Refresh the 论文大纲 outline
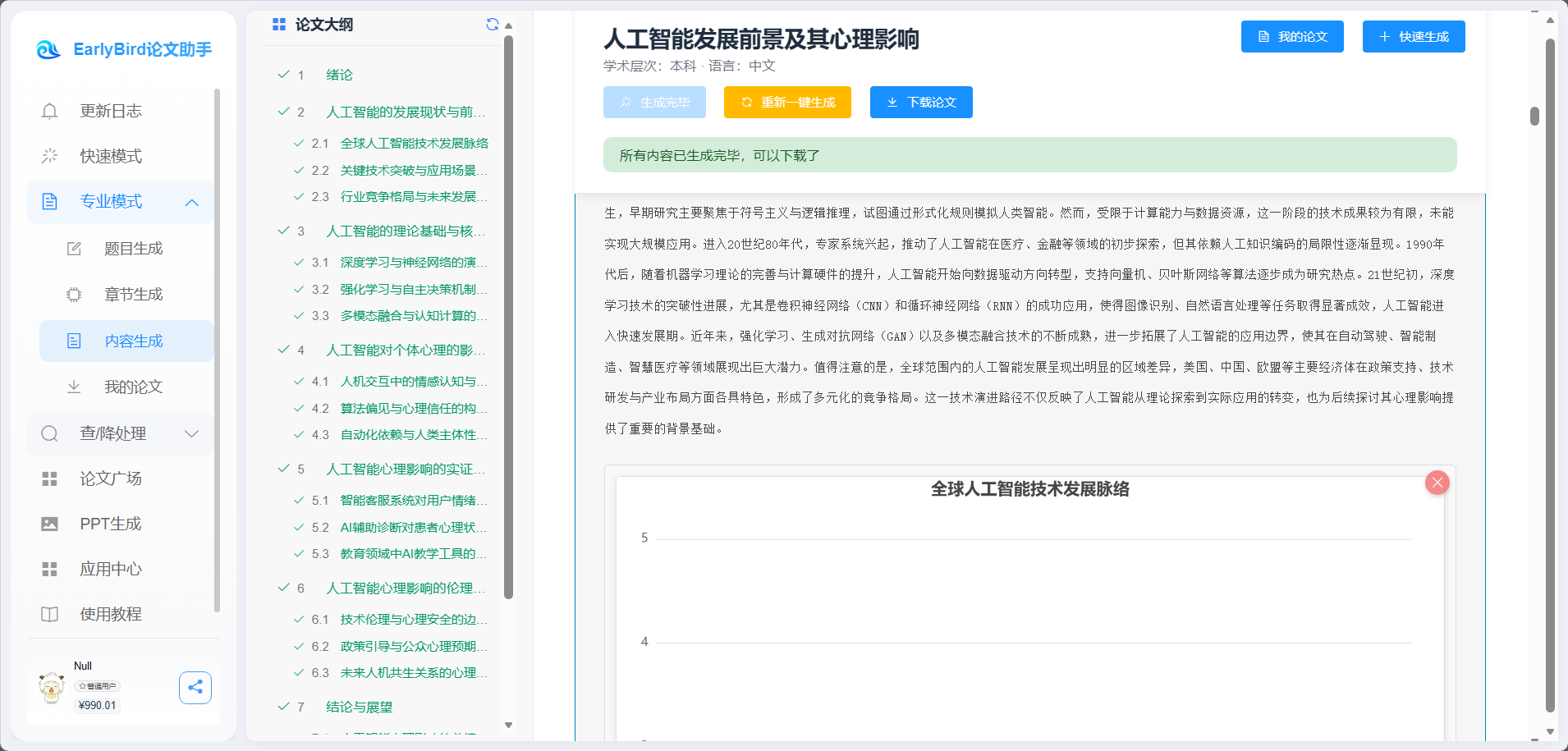The width and height of the screenshot is (1568, 751). click(493, 24)
